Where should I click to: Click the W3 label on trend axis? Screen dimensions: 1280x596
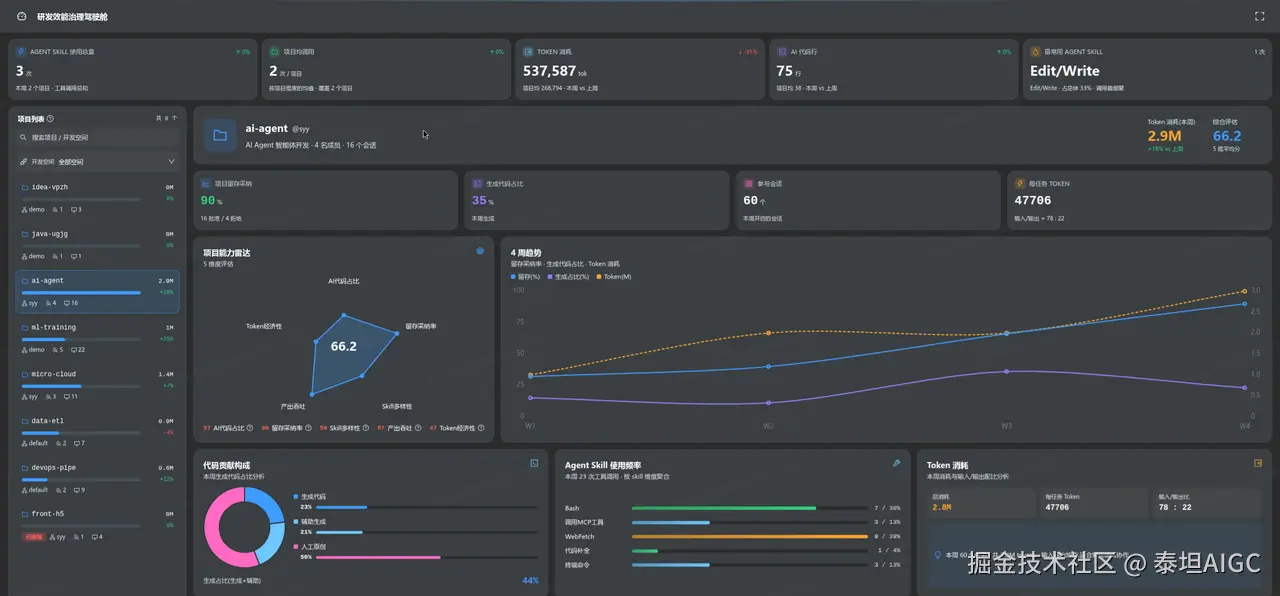[x=1007, y=425]
